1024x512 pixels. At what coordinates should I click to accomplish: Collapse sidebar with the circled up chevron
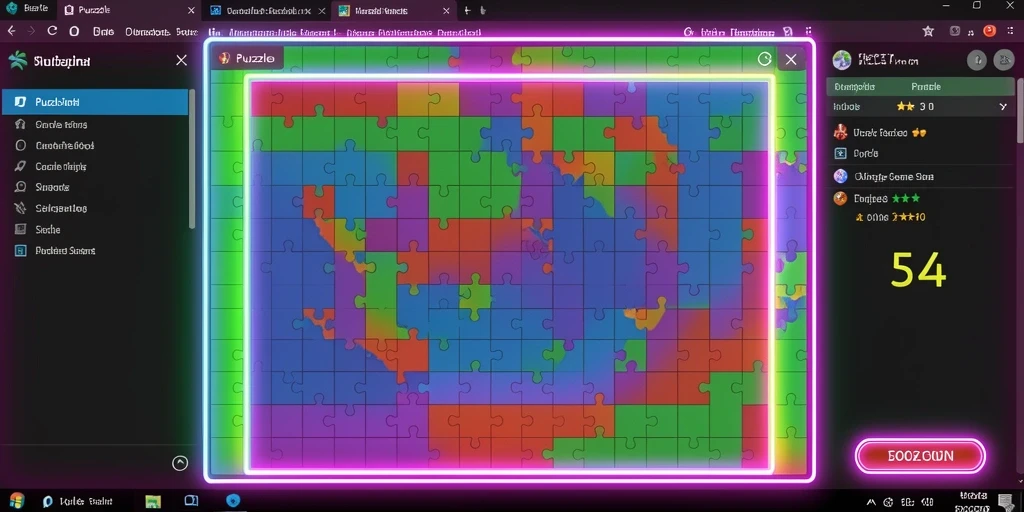(180, 463)
